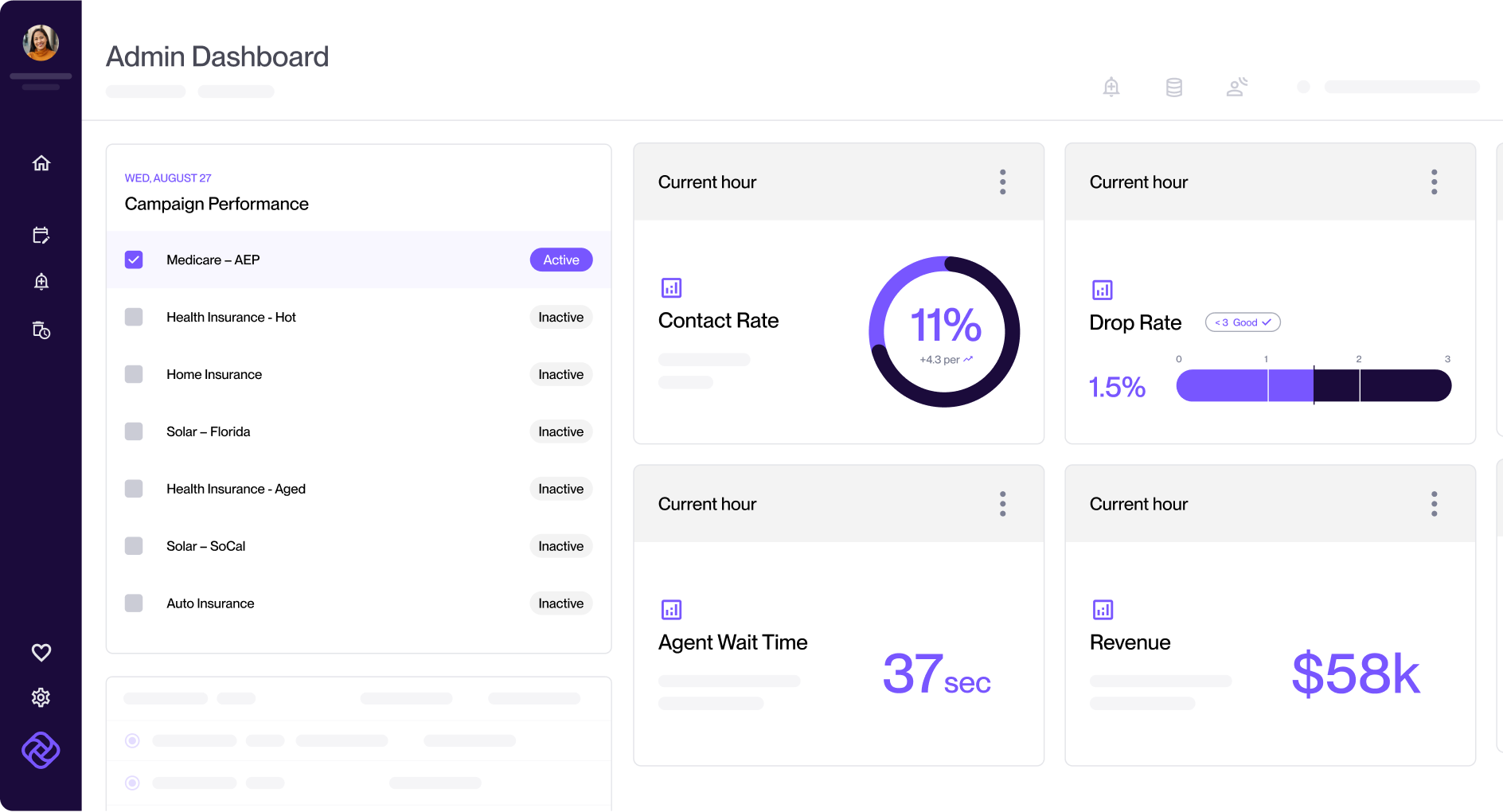Open the calendar edit sidebar icon
Screen dimensions: 1503x812
[x=41, y=235]
